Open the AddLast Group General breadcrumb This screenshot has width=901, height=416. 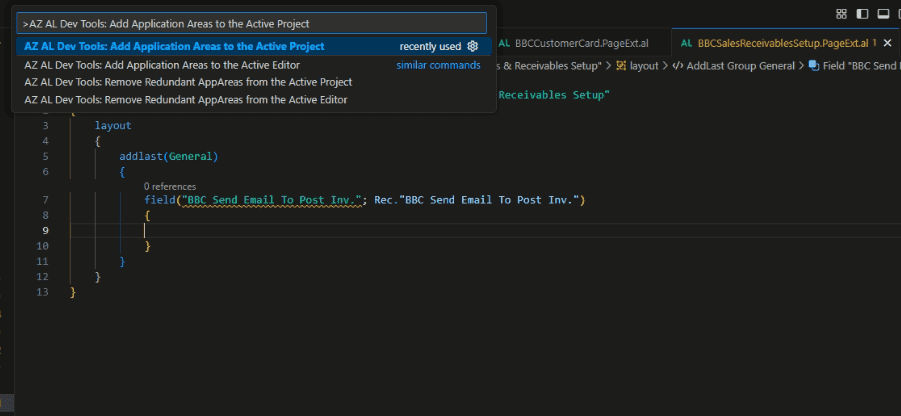coord(741,66)
